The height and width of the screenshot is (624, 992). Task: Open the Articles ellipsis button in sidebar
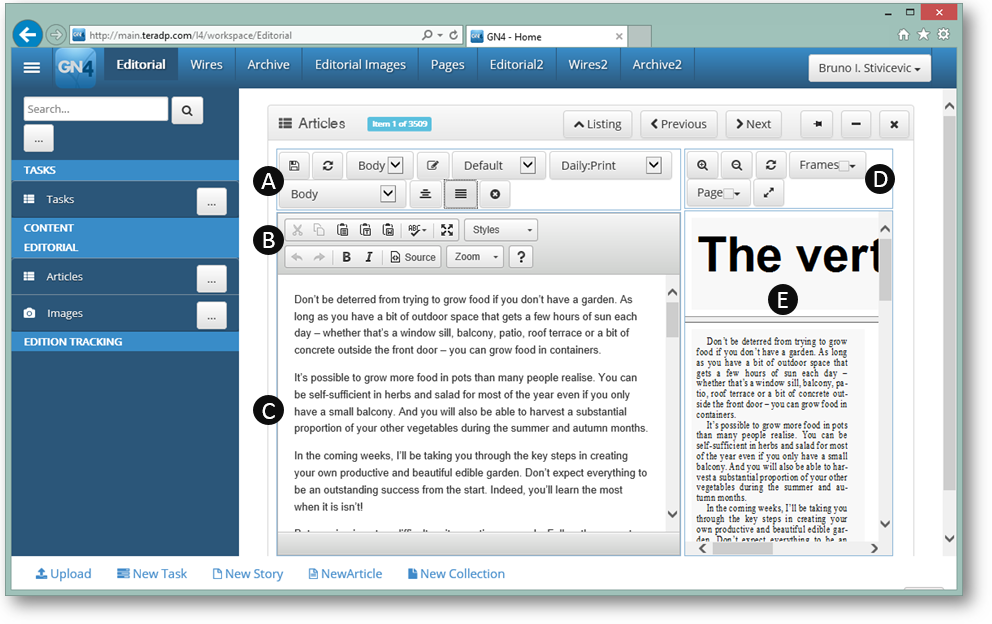211,278
